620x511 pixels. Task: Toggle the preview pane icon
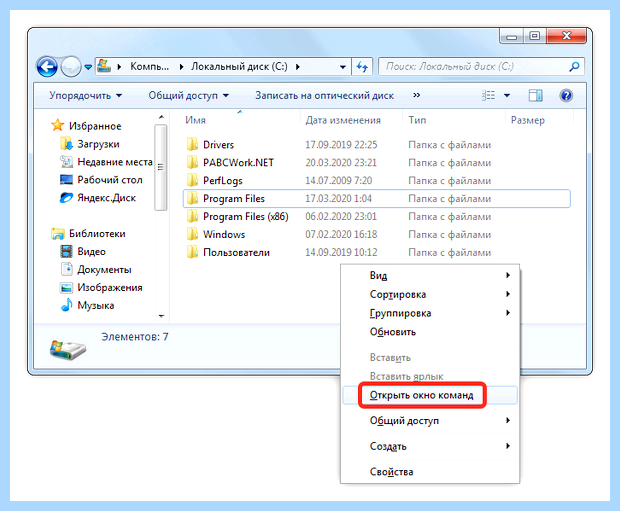(x=535, y=95)
